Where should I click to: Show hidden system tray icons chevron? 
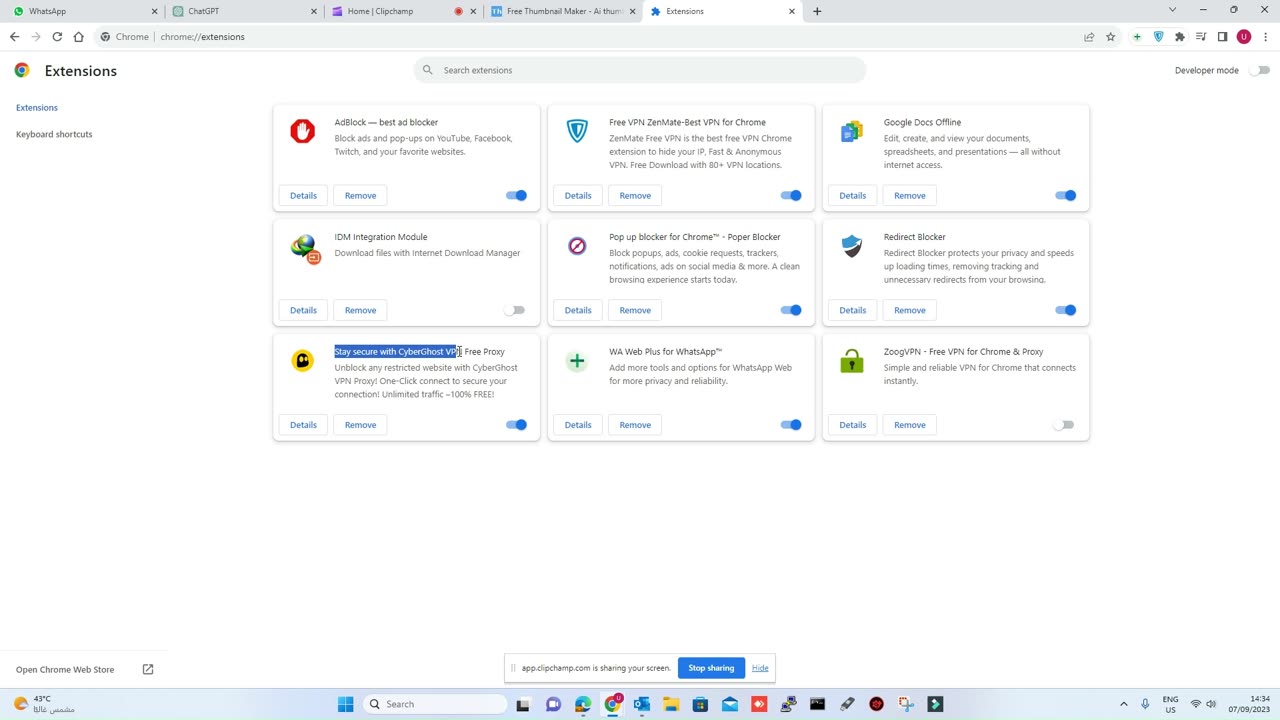click(x=1123, y=704)
